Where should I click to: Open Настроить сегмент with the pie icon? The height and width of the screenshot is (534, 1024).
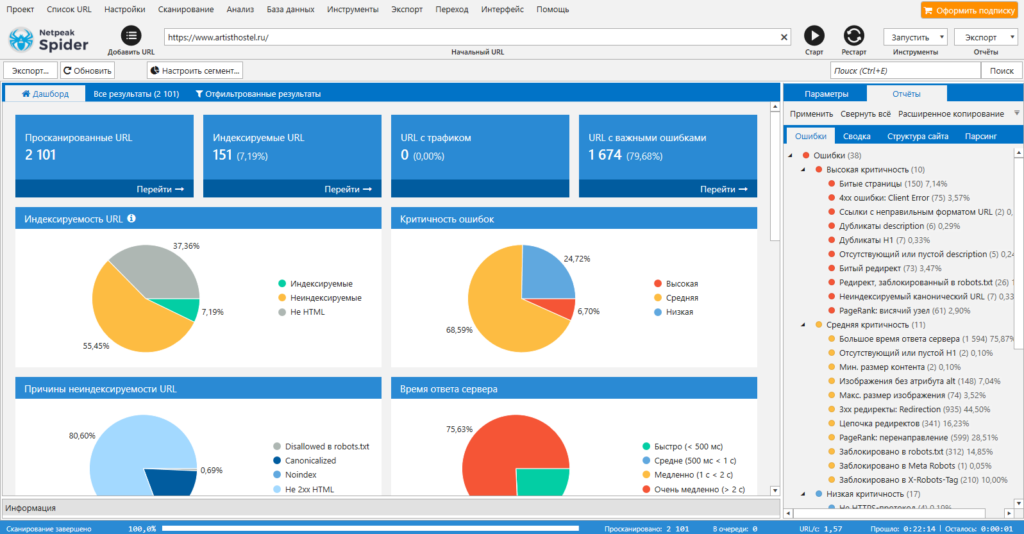point(195,71)
